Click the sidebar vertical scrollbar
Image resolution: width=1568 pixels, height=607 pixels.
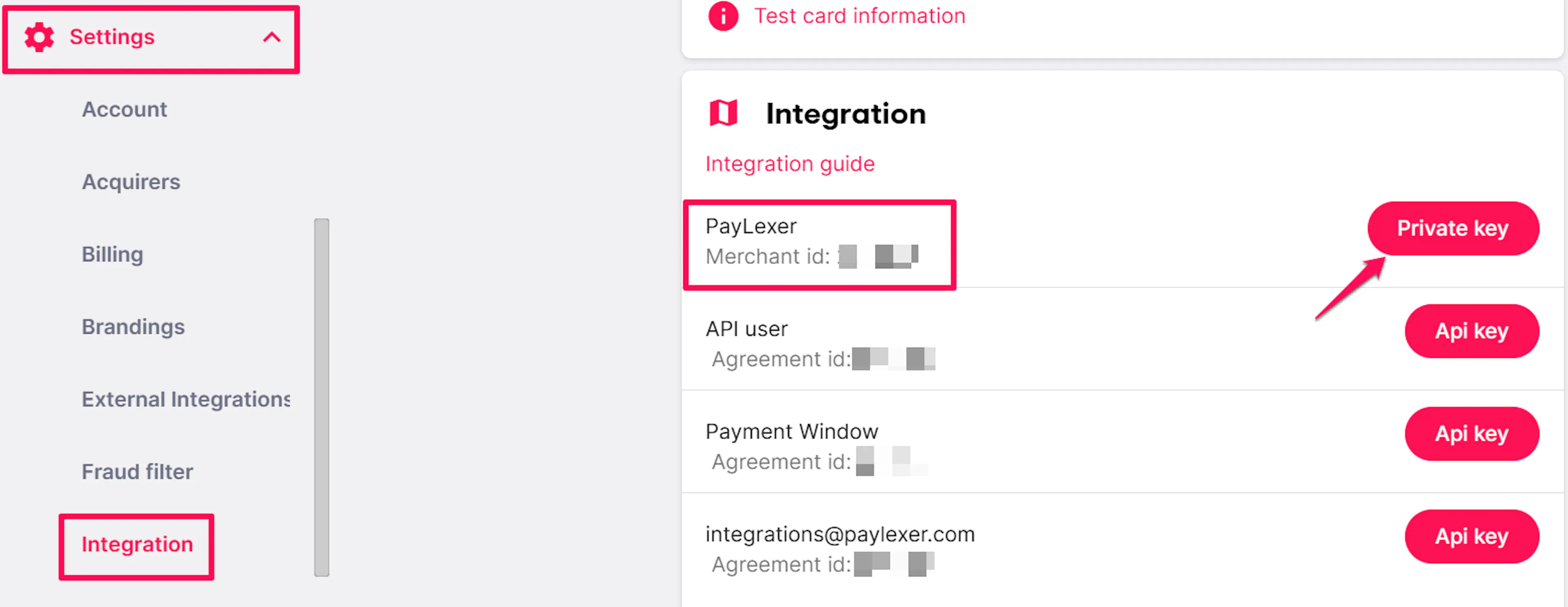[321, 397]
